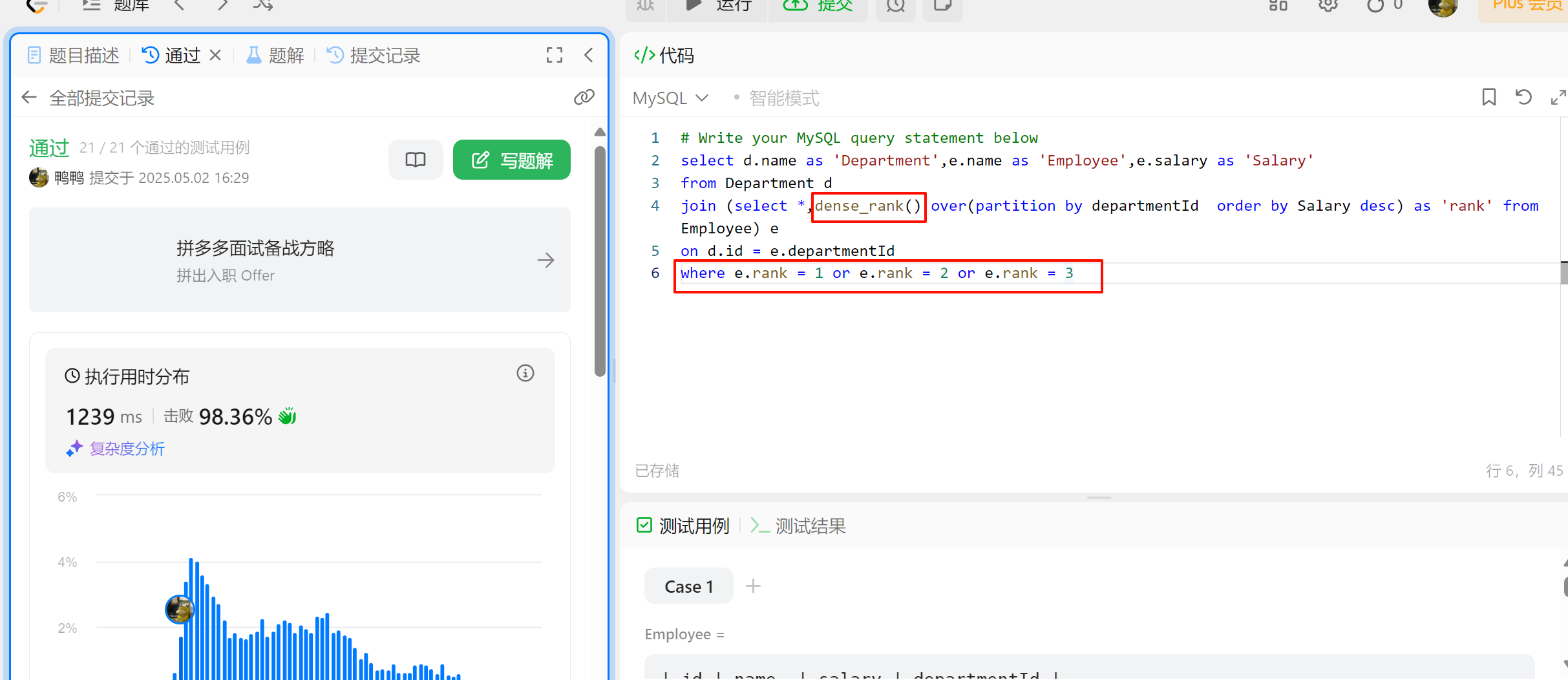Close the 通过 tab

coord(216,56)
